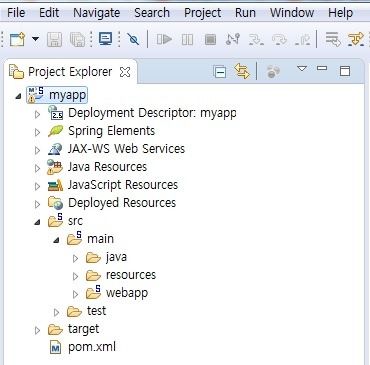Toggle Link with Editor icon
Screen dimensions: 370x365
[x=242, y=71]
